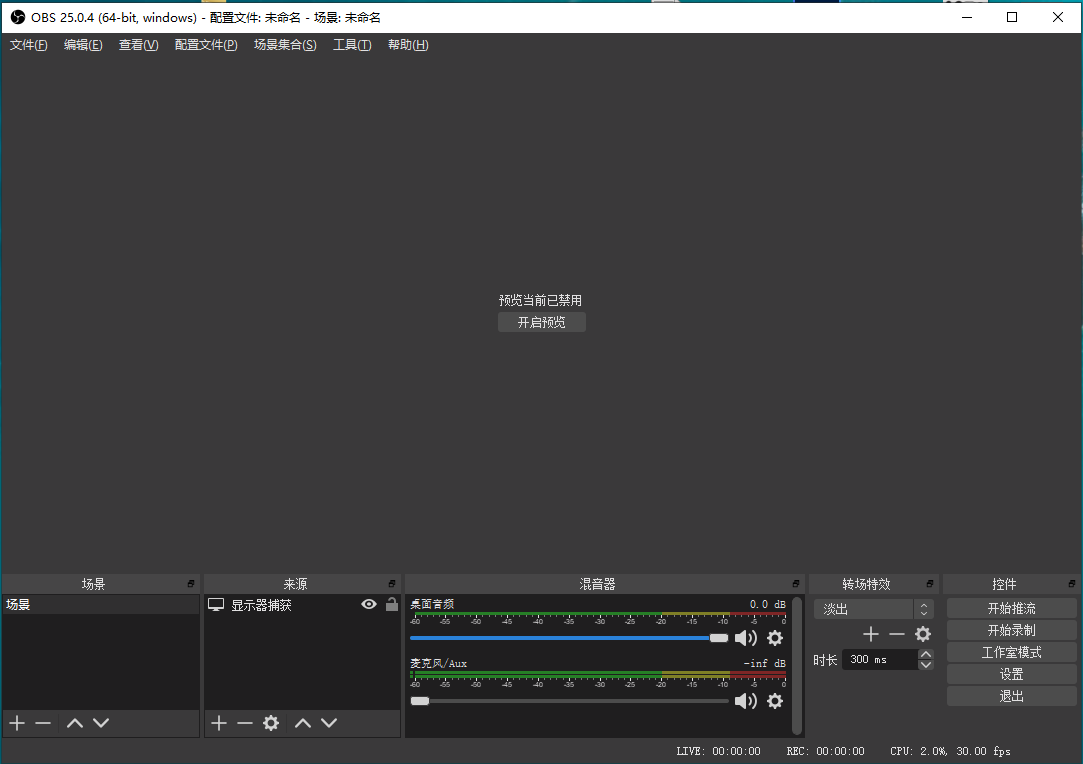Move source up in Sources panel
Viewport: 1083px width, 764px height.
(x=303, y=723)
